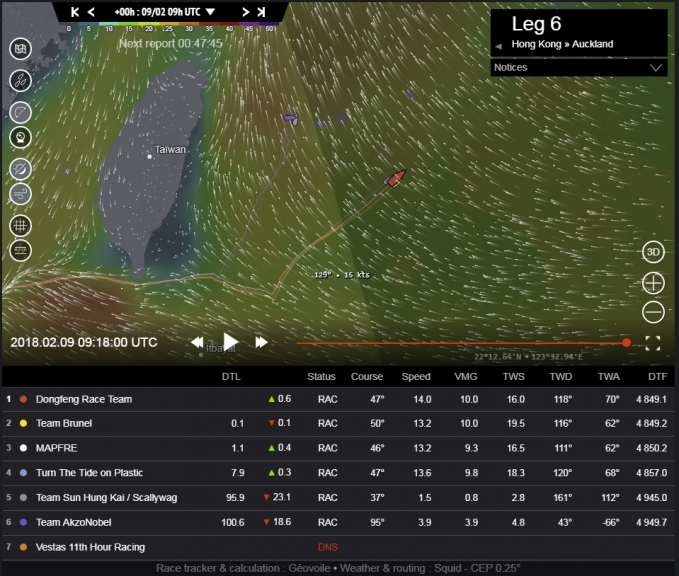This screenshot has width=679, height=576.
Task: Open the folded map view icon
Action: pos(20,49)
